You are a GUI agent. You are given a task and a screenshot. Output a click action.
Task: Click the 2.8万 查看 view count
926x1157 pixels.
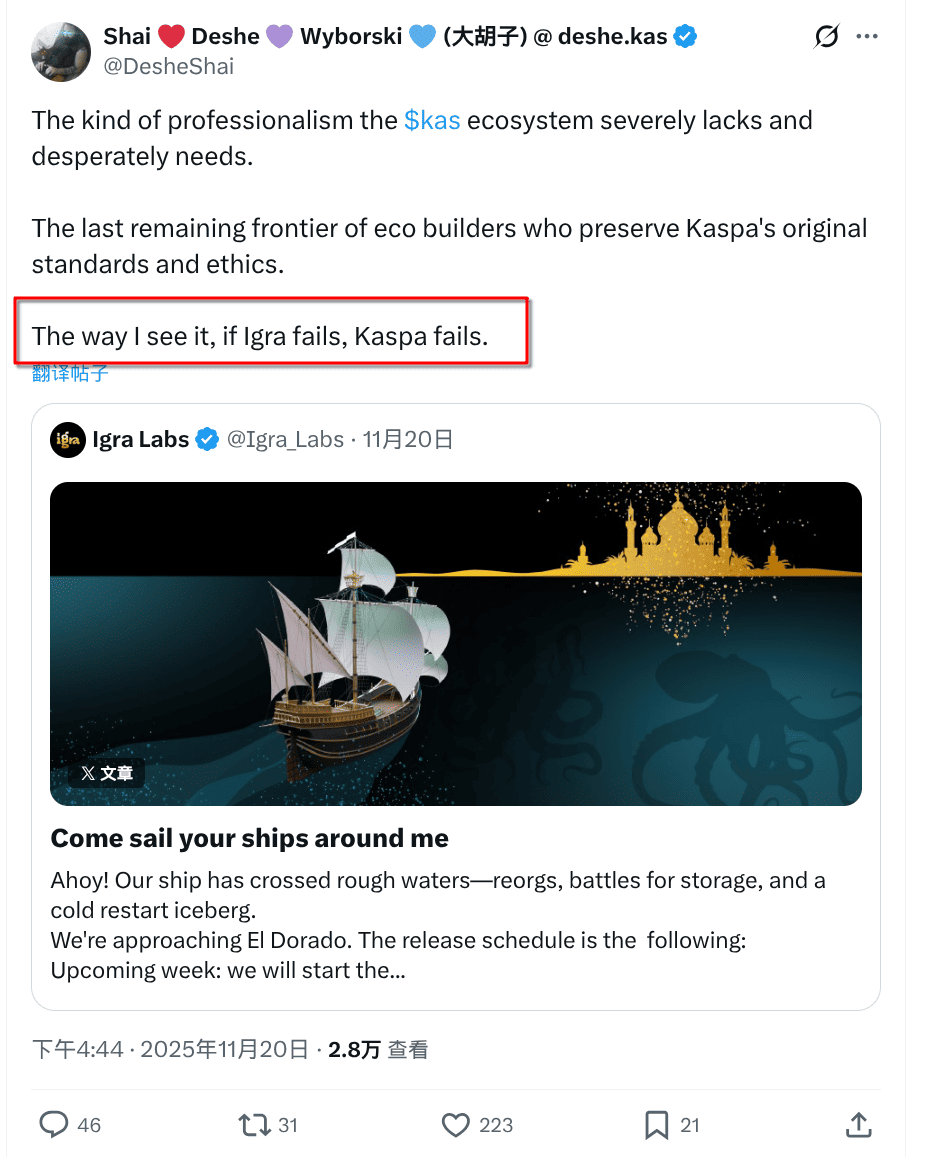(378, 1049)
